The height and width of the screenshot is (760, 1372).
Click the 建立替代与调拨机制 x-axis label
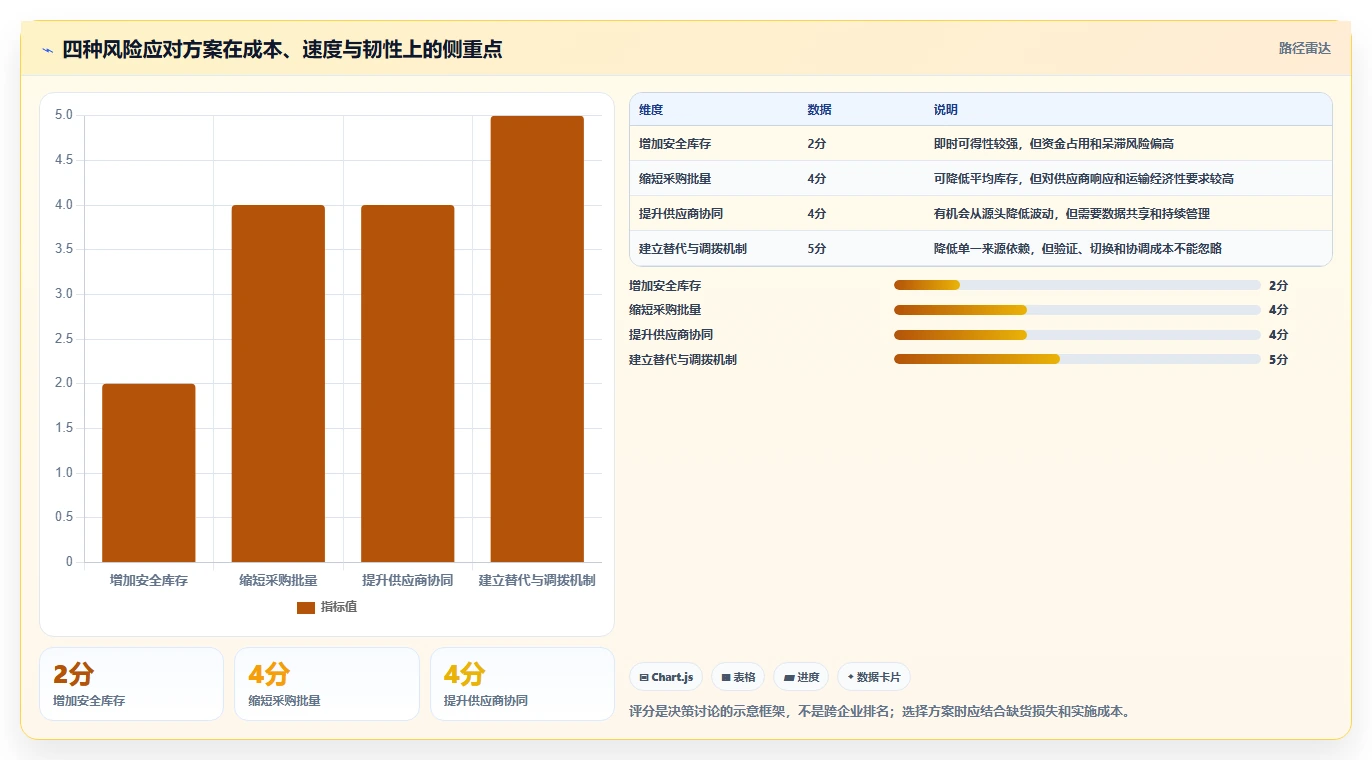pos(537,580)
